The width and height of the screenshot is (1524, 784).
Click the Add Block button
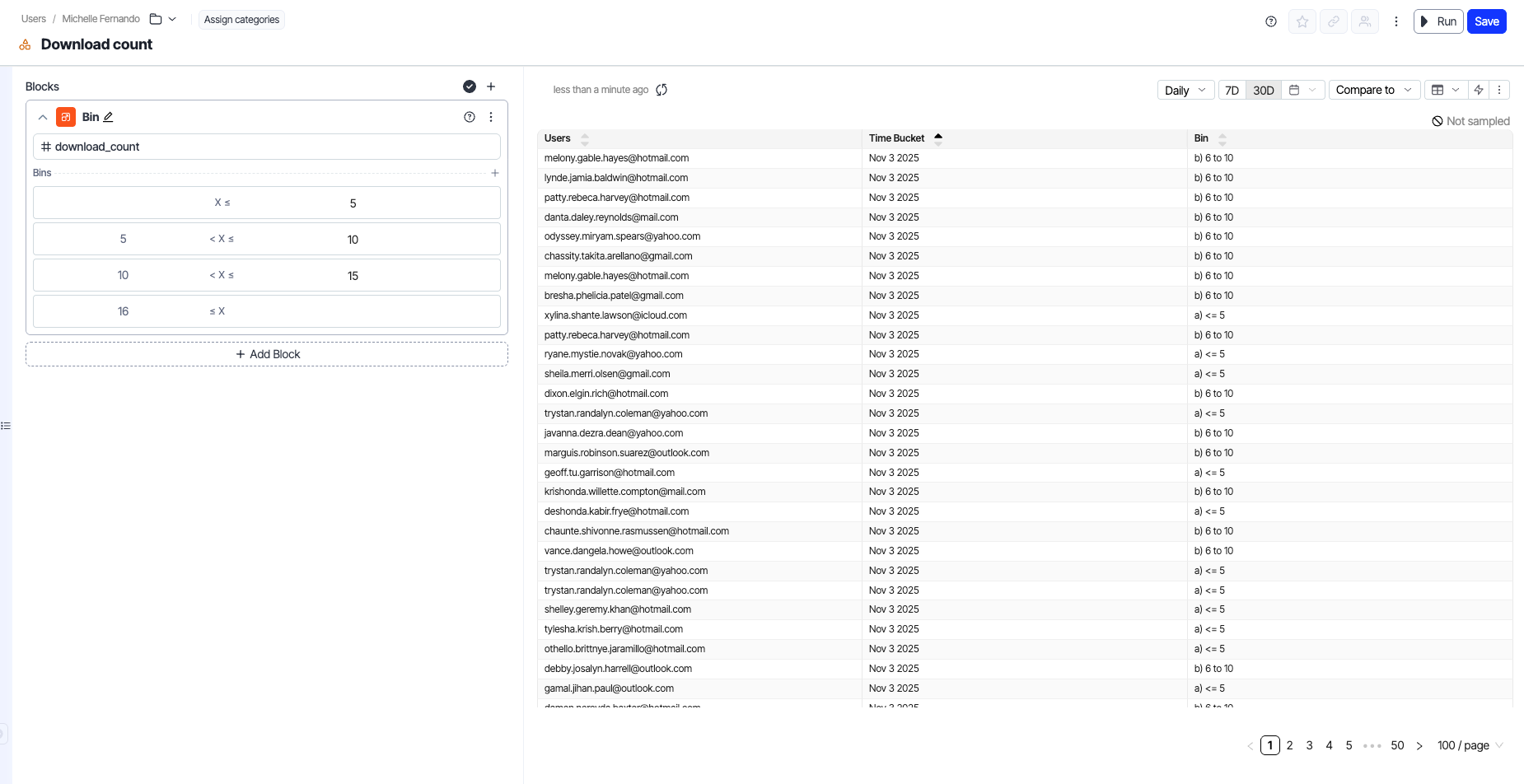click(267, 354)
